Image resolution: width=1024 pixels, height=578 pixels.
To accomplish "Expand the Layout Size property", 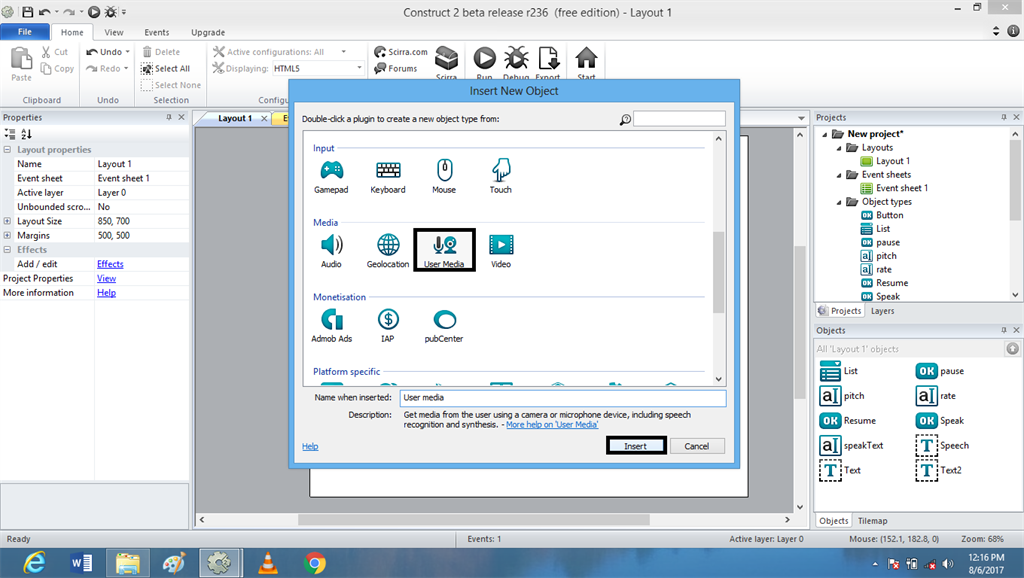I will [x=7, y=221].
